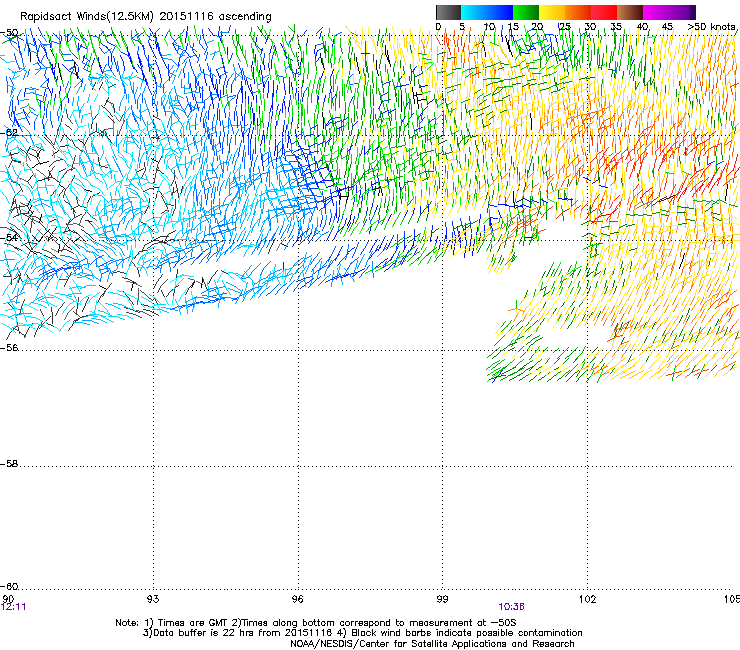Click the '40' legend scale label
The height and width of the screenshot is (650, 740).
pos(643,27)
